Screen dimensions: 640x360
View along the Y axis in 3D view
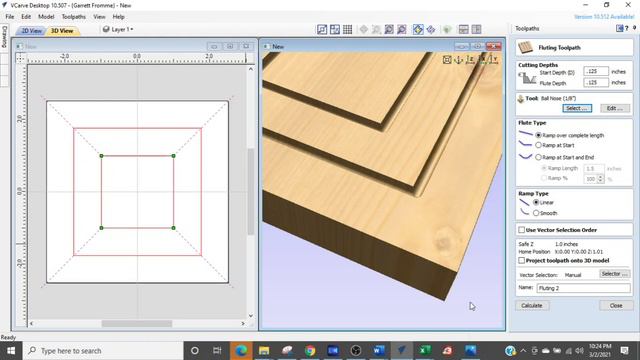tap(494, 60)
